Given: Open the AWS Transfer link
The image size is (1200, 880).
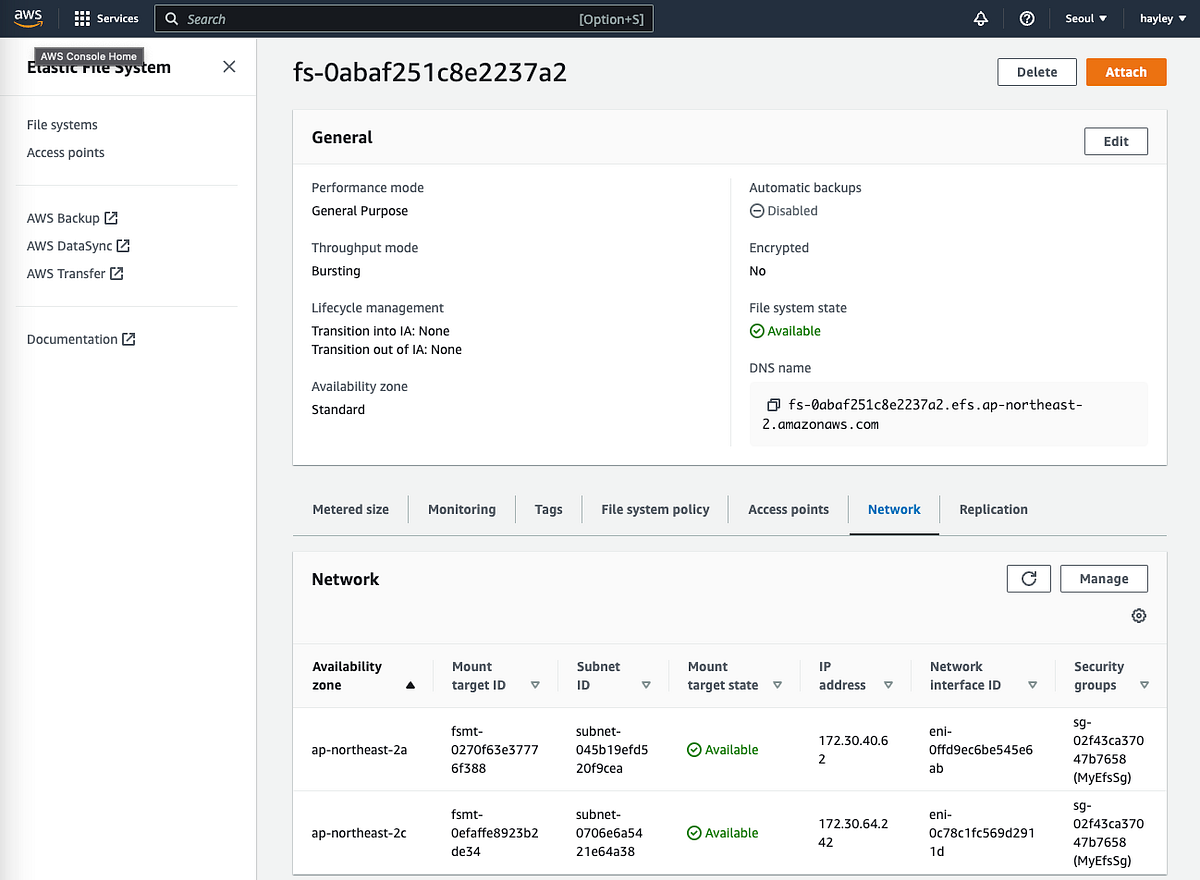Looking at the screenshot, I should (66, 273).
